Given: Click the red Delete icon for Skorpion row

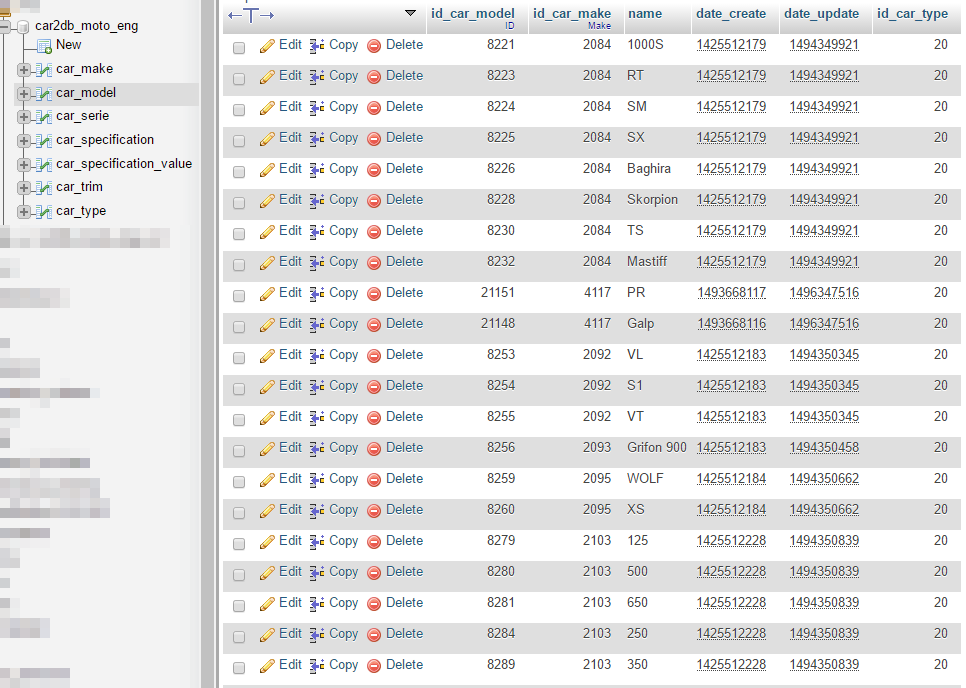Looking at the screenshot, I should pos(374,201).
